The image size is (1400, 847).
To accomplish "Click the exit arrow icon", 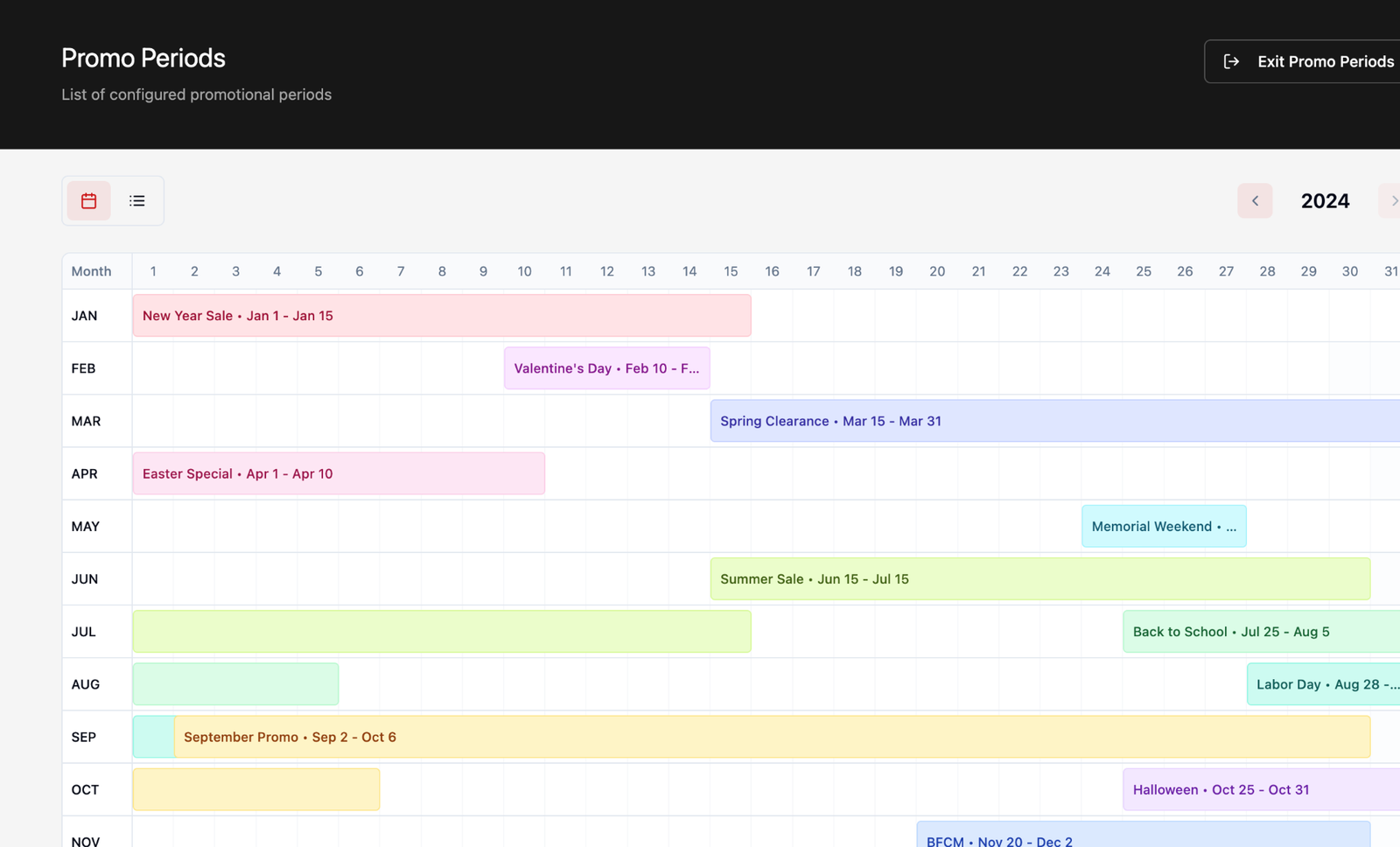I will [x=1231, y=61].
